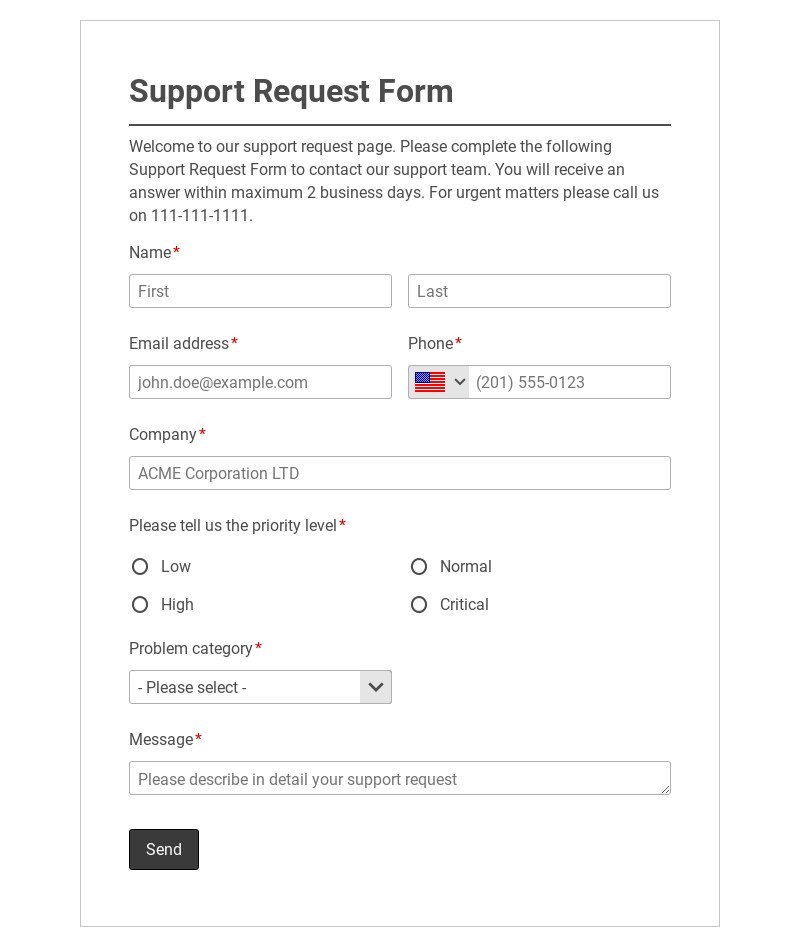800x927 pixels.
Task: Grab the Message textarea resize handle
Action: (x=666, y=790)
